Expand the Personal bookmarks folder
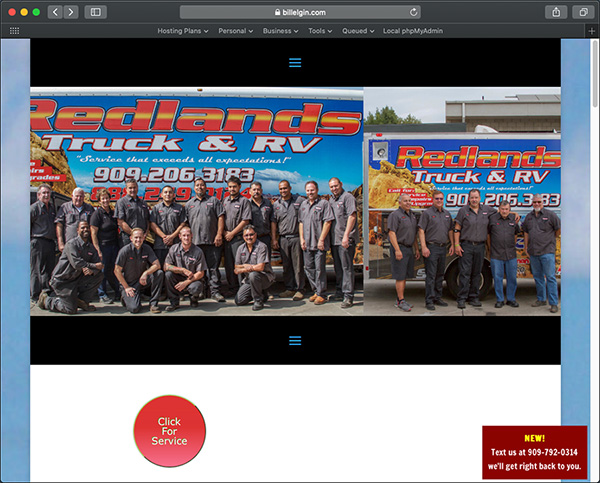 [x=235, y=31]
